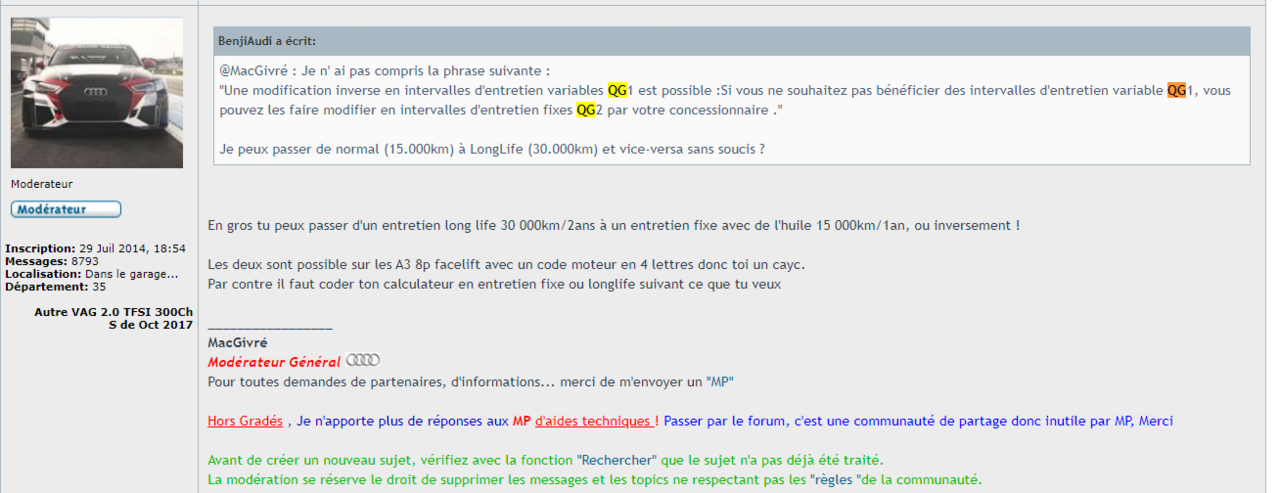Click the orange highlighted QG term
This screenshot has height=493, width=1280.
tap(1176, 90)
